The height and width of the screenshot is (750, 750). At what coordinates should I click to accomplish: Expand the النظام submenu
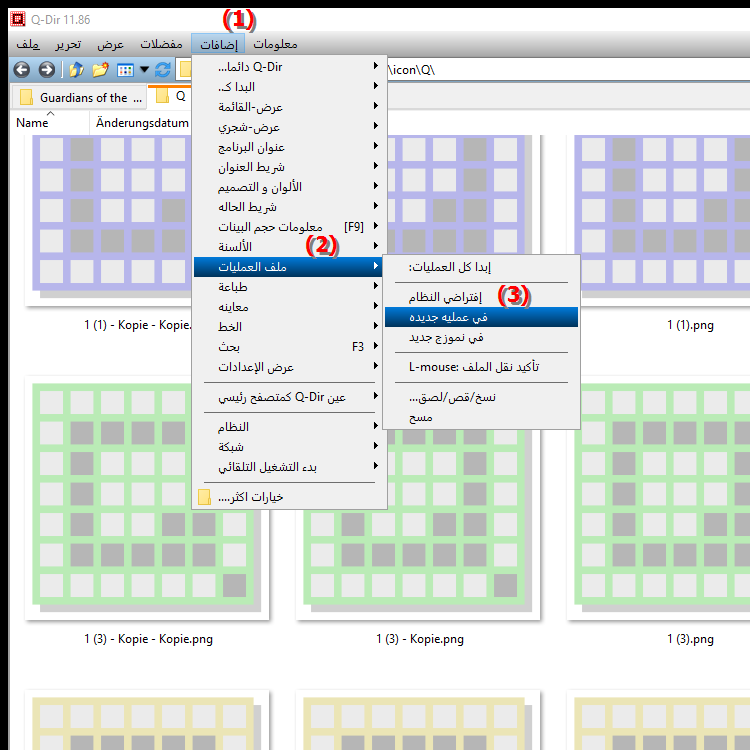(289, 427)
